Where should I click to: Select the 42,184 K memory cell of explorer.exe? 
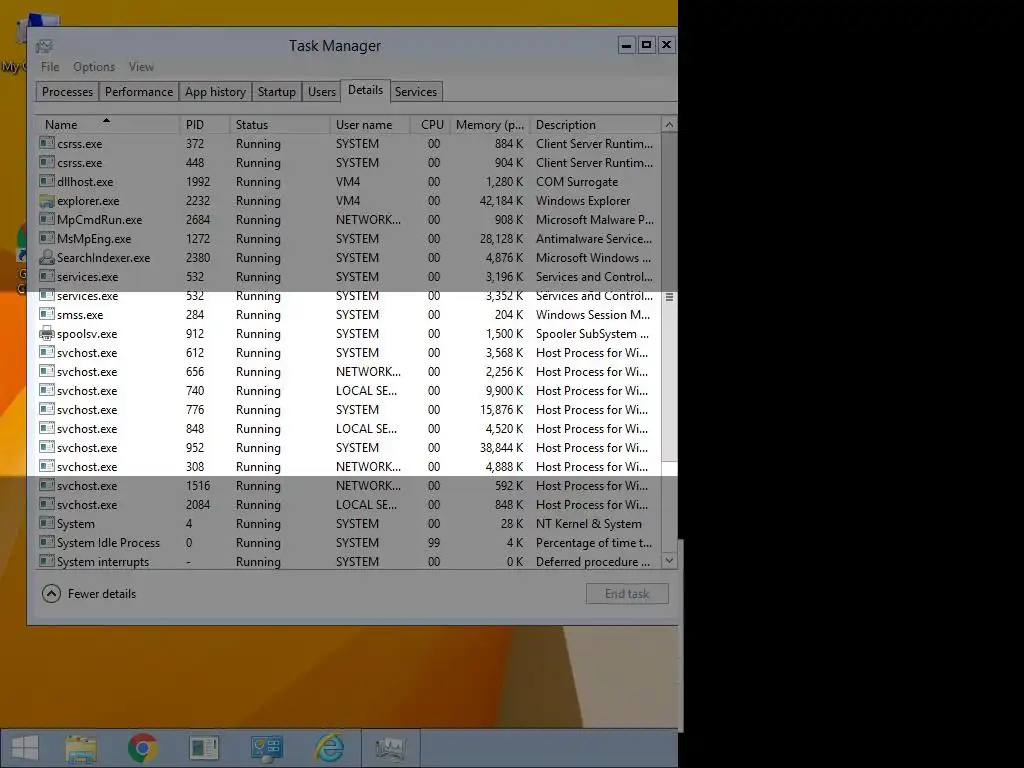coord(502,200)
